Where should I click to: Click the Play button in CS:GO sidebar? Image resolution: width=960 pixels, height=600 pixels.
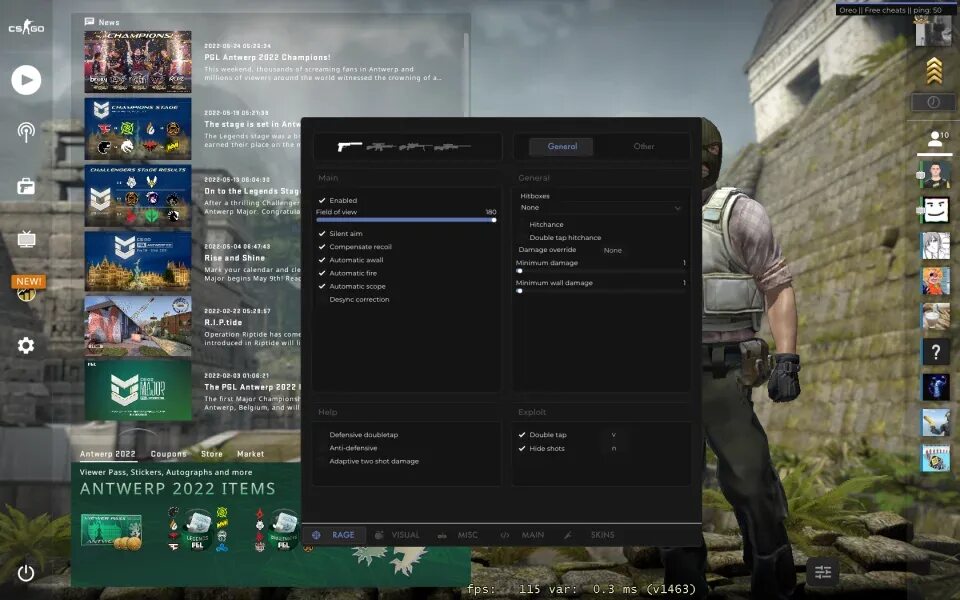pyautogui.click(x=26, y=80)
